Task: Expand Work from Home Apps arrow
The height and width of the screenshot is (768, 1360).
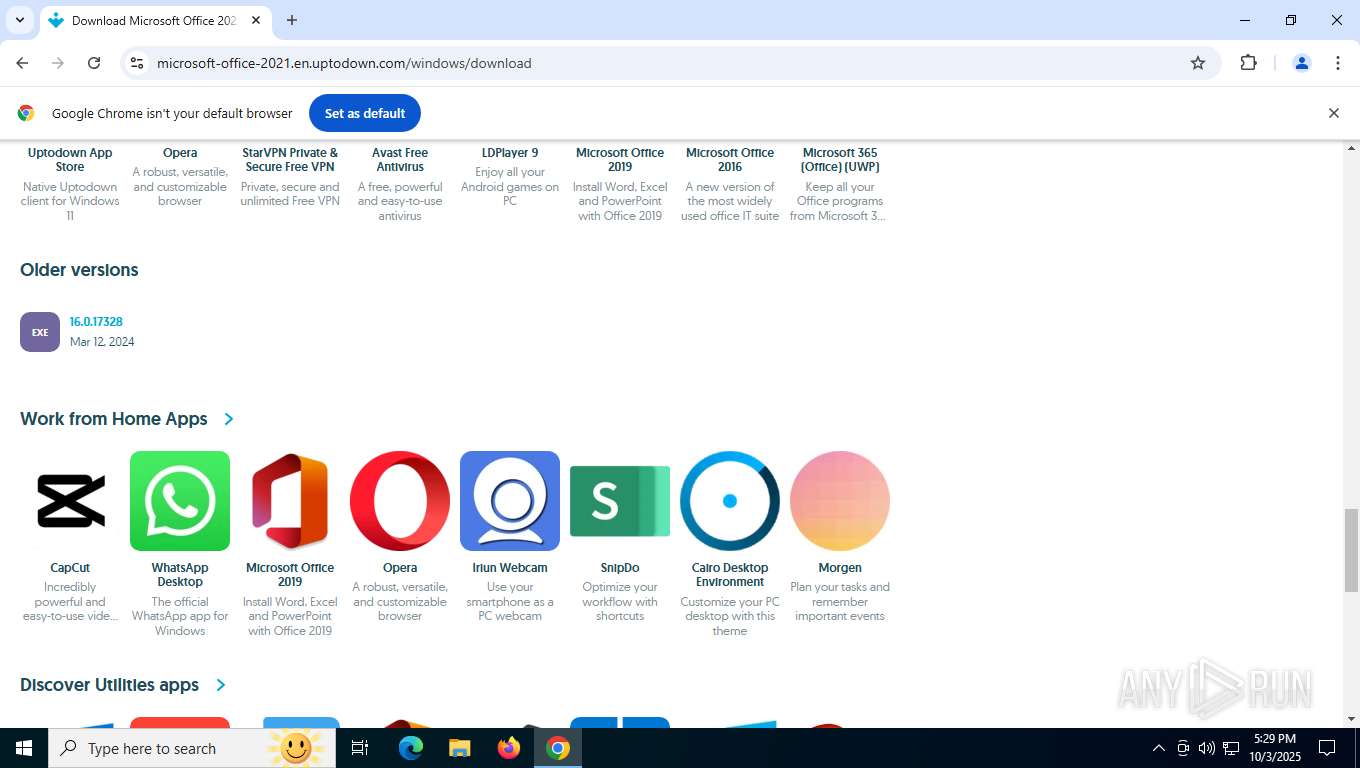Action: [x=229, y=419]
